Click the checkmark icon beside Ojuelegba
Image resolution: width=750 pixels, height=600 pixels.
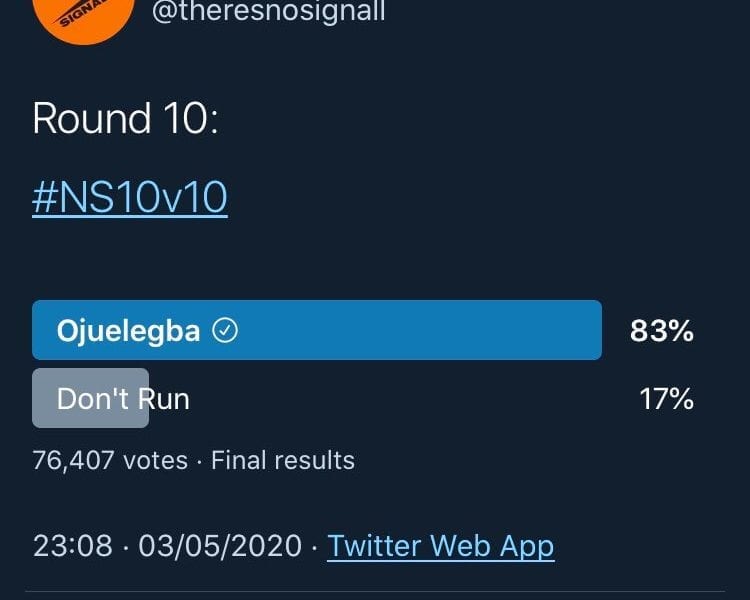[227, 331]
